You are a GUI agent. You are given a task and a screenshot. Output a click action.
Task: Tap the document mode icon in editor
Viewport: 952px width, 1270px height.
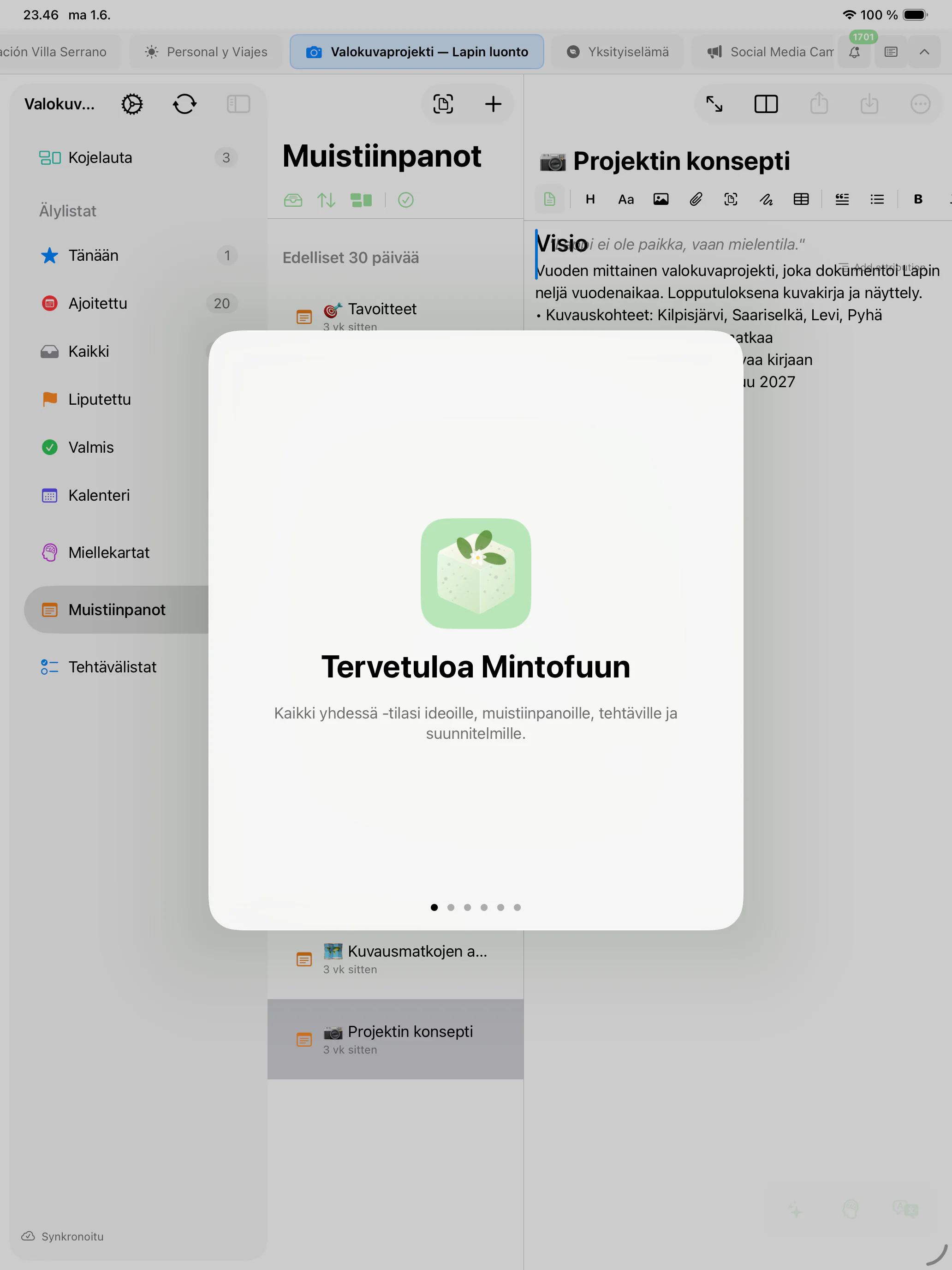point(549,199)
